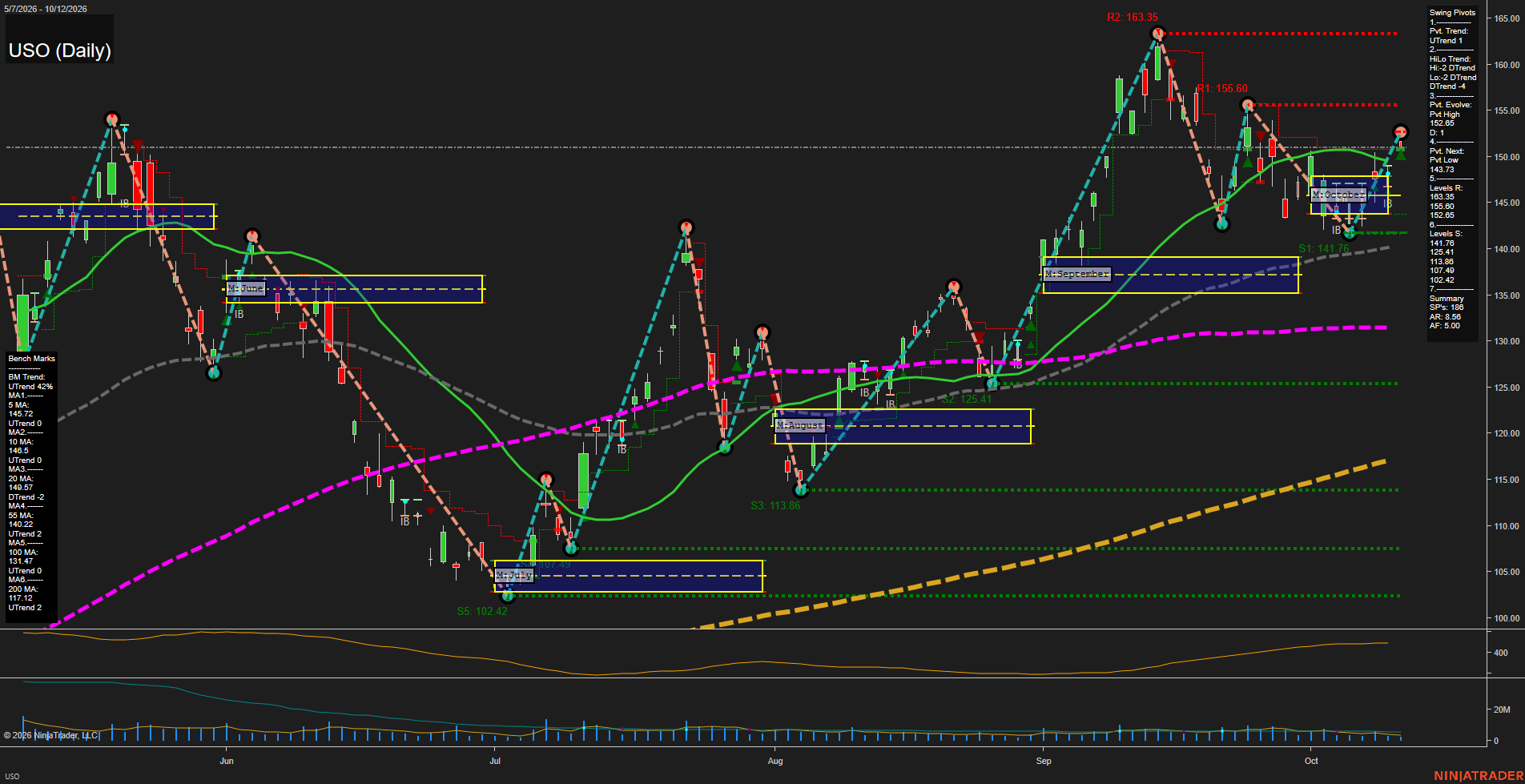Click the R2: 163.35 resistance label

click(x=1133, y=17)
